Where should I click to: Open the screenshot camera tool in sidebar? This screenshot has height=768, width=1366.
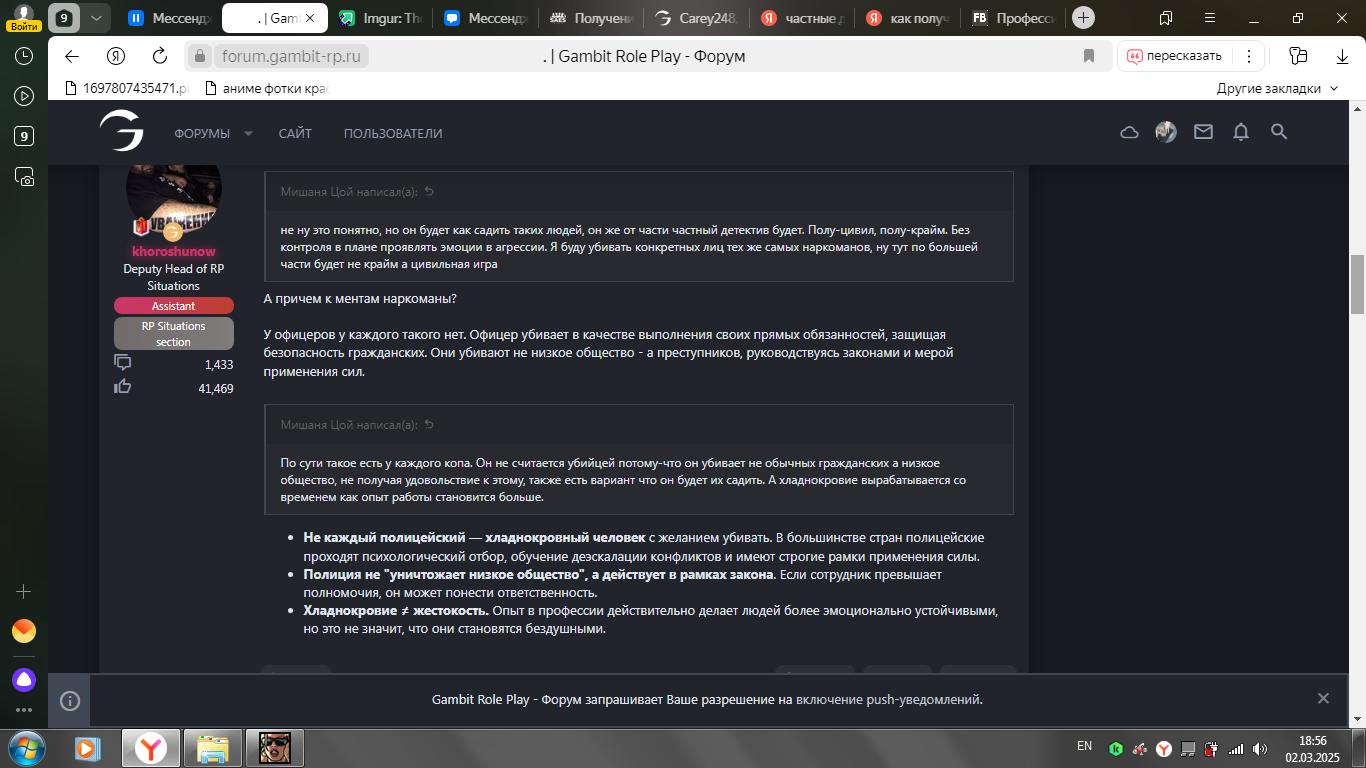click(x=25, y=177)
